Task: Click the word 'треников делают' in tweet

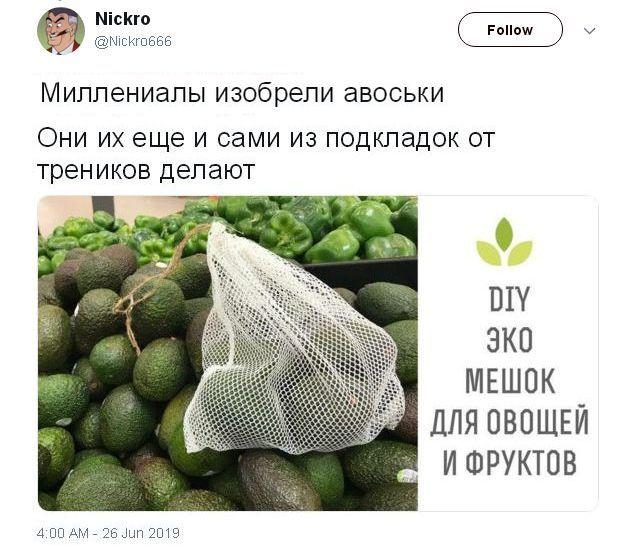Action: pyautogui.click(x=146, y=170)
